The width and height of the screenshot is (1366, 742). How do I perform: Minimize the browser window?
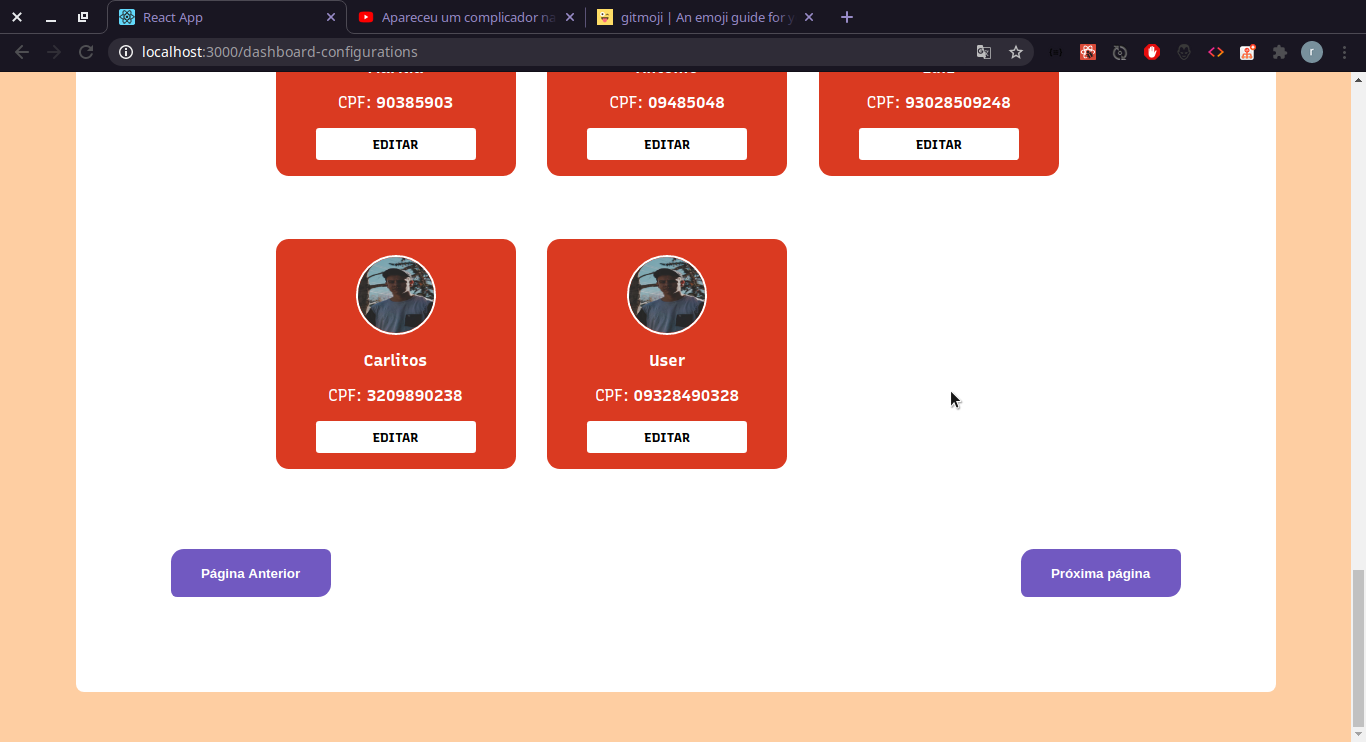point(50,17)
